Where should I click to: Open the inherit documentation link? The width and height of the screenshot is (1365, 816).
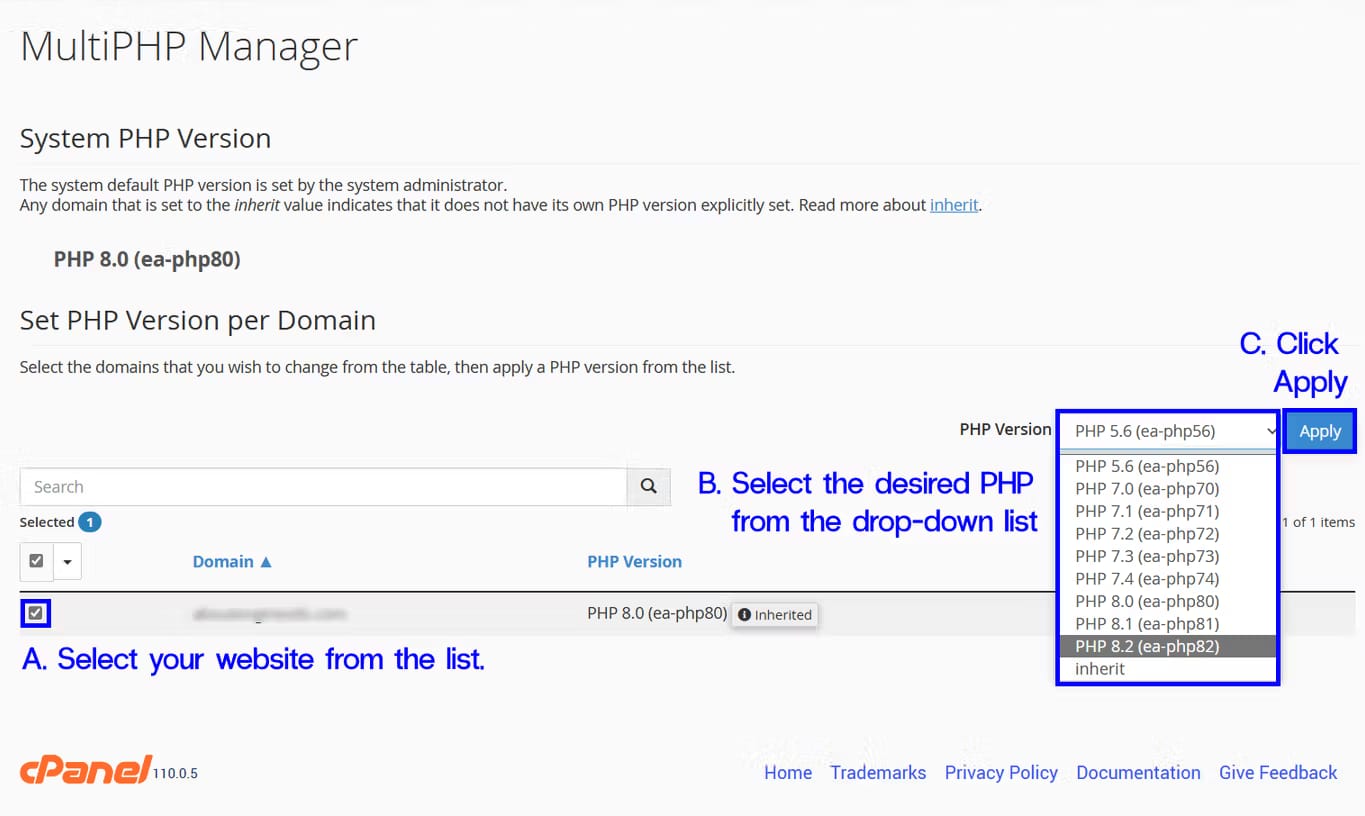point(953,205)
